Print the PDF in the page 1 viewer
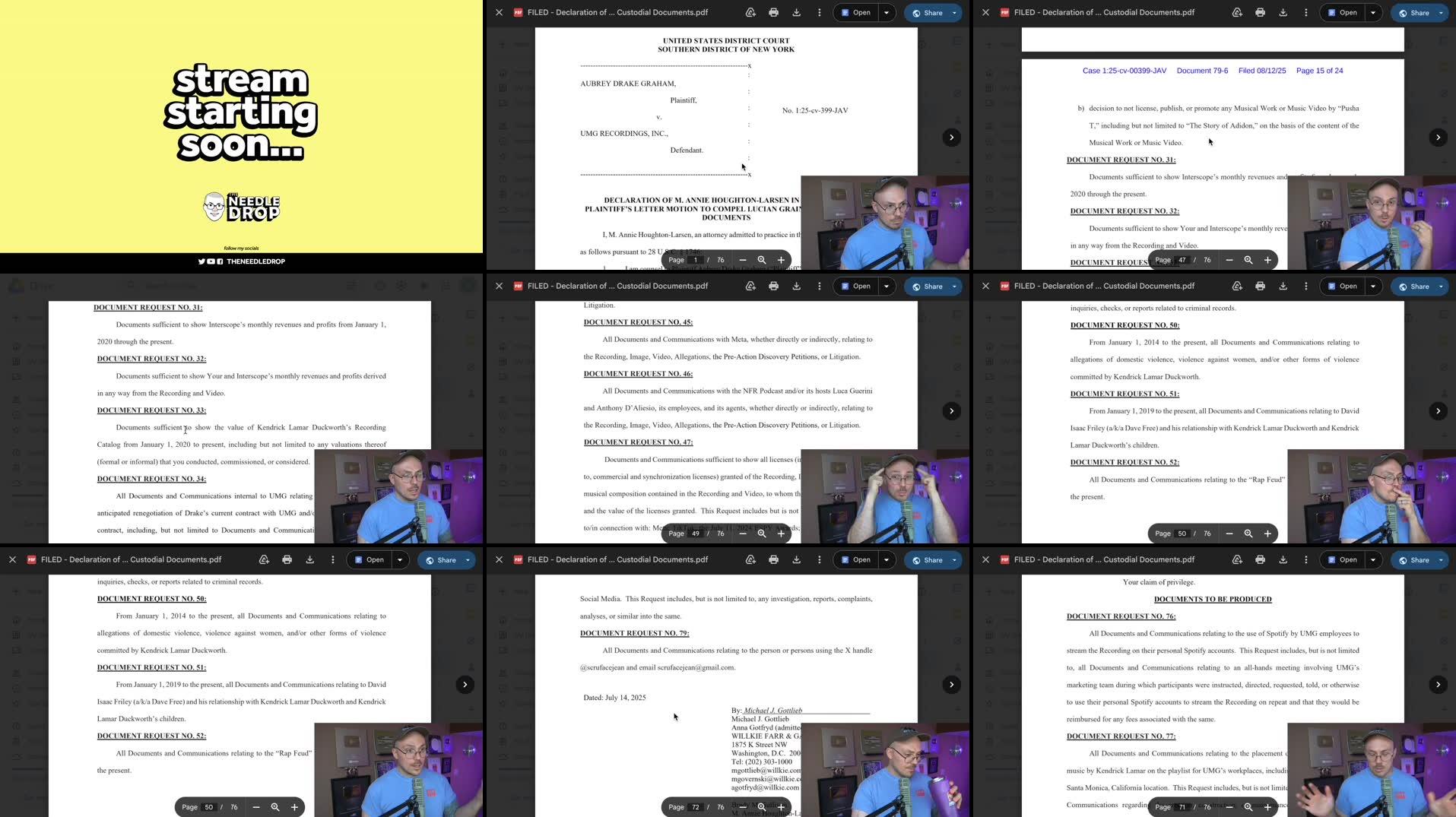The image size is (1456, 817). (x=773, y=13)
